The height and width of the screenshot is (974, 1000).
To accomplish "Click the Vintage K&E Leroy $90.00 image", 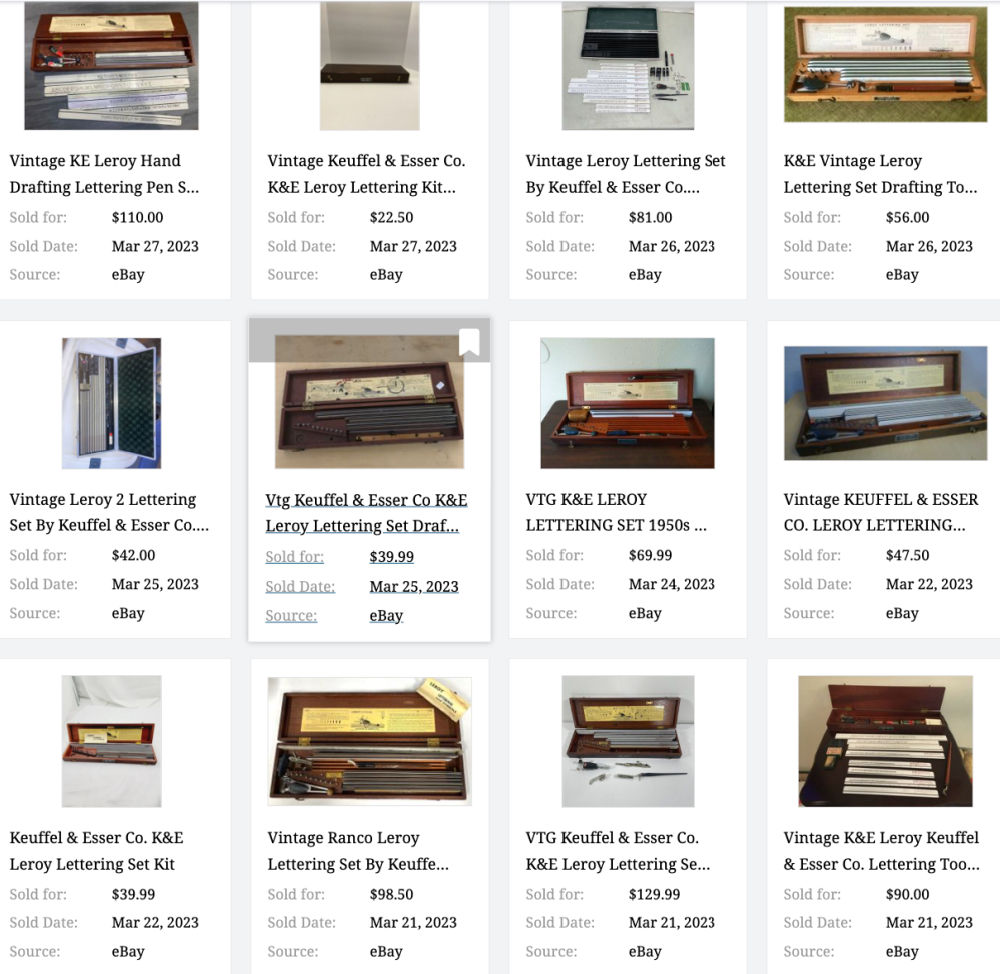I will pyautogui.click(x=885, y=741).
